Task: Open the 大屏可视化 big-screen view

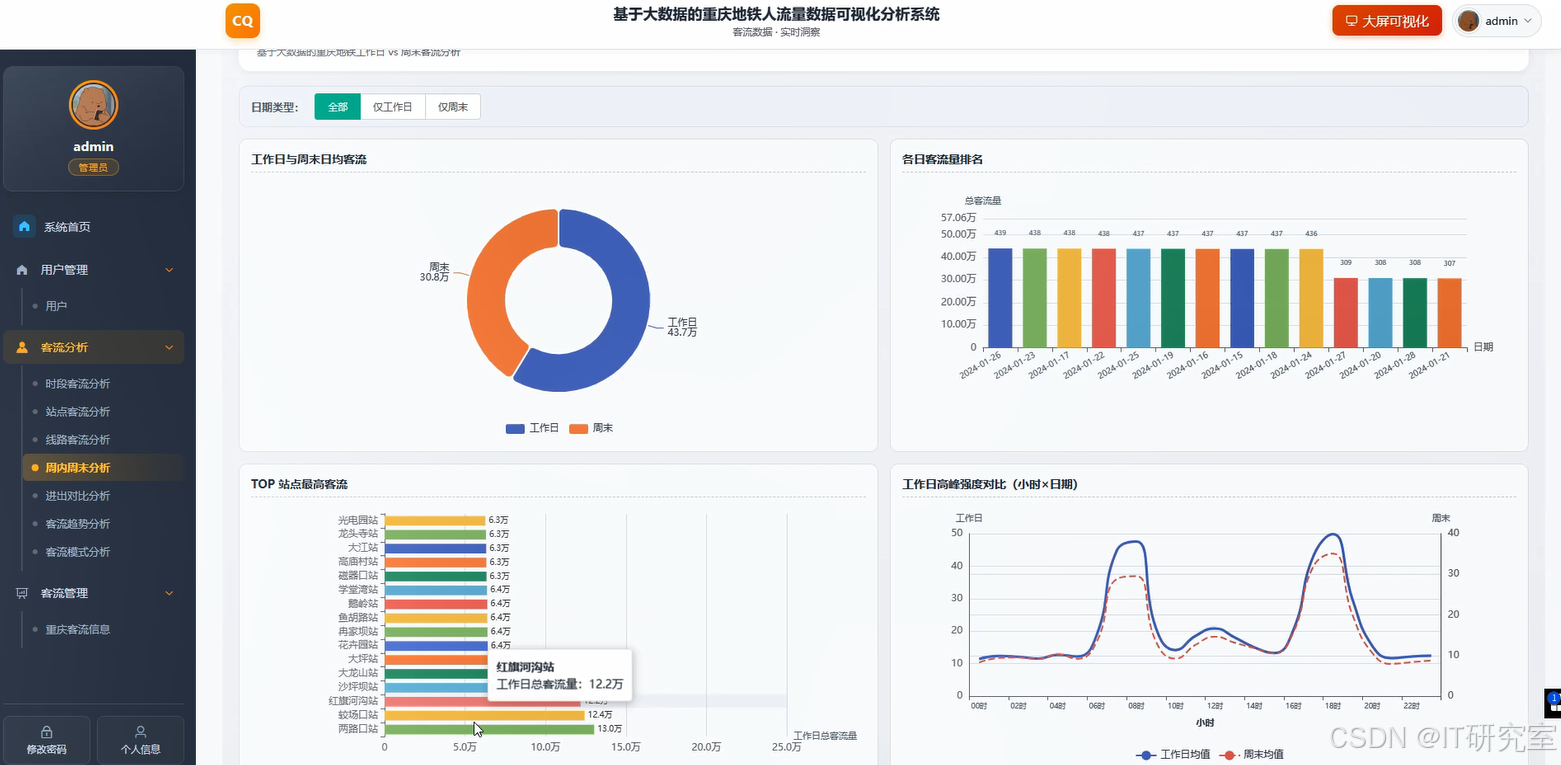Action: pyautogui.click(x=1386, y=21)
